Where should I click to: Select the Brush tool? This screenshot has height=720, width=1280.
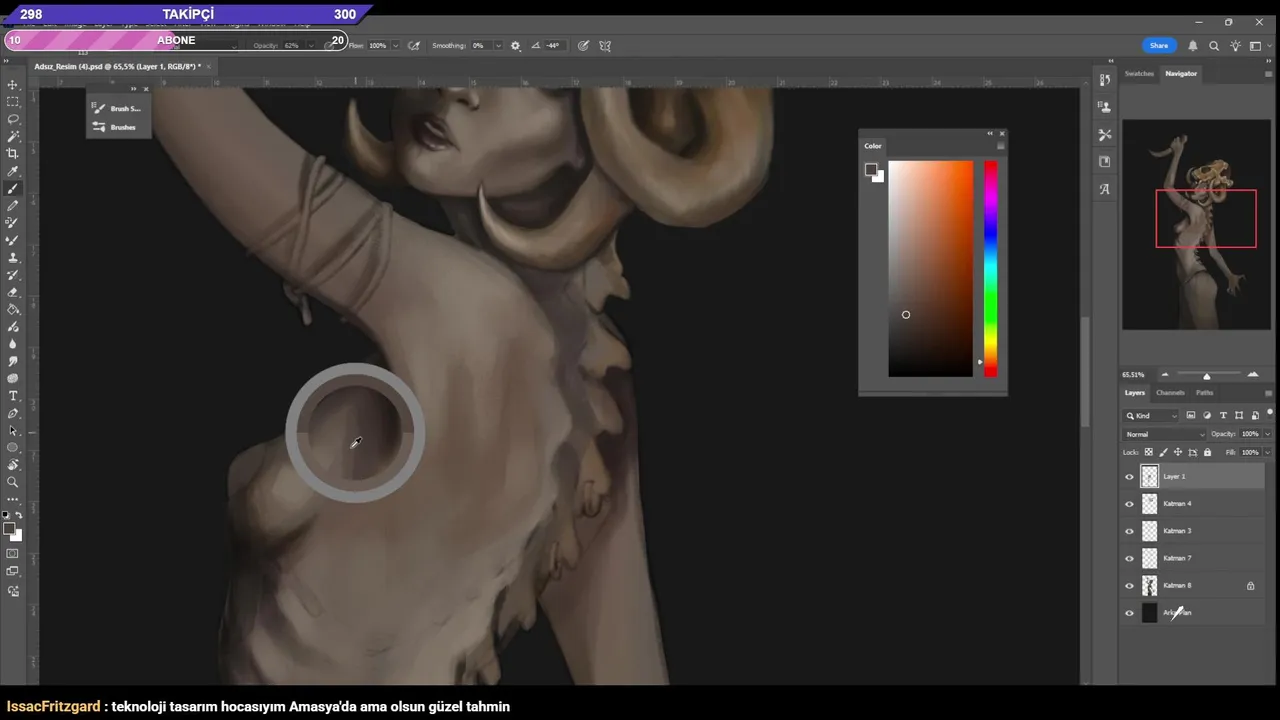(x=13, y=188)
